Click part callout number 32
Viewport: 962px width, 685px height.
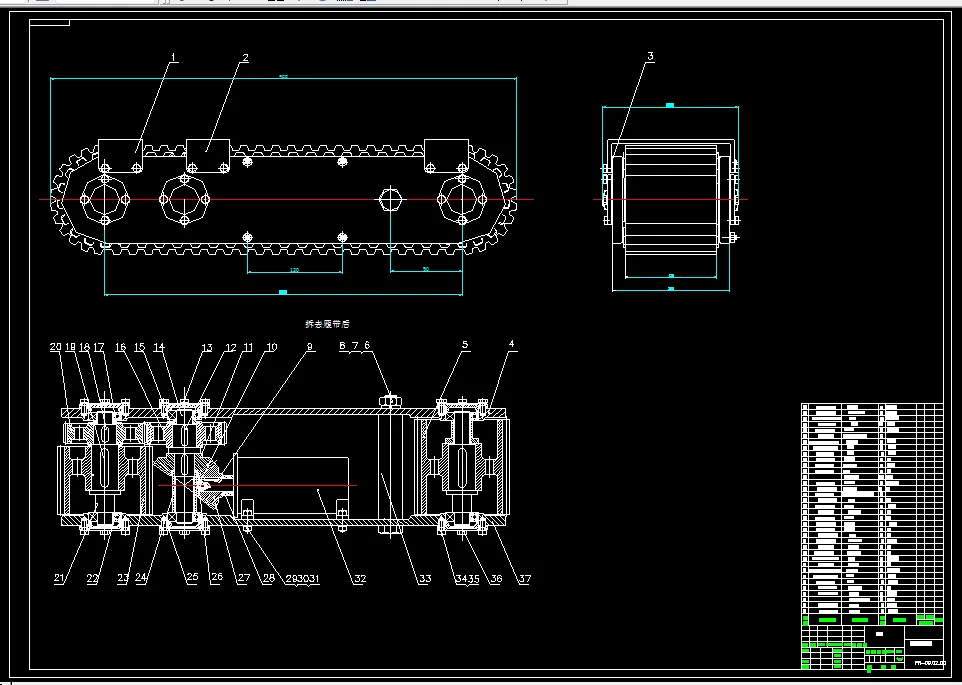(360, 578)
